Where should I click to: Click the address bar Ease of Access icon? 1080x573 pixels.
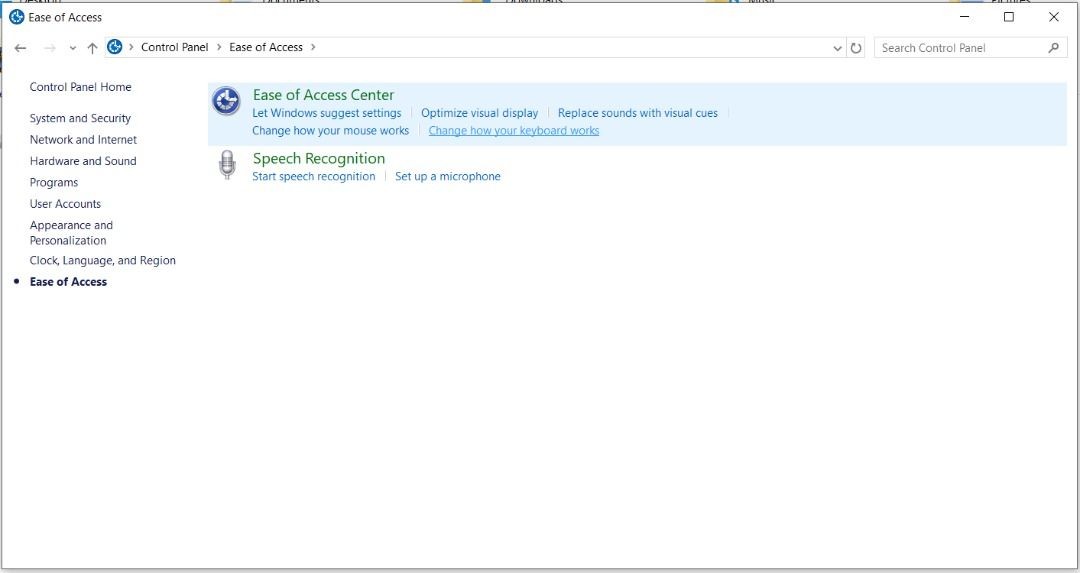click(115, 47)
